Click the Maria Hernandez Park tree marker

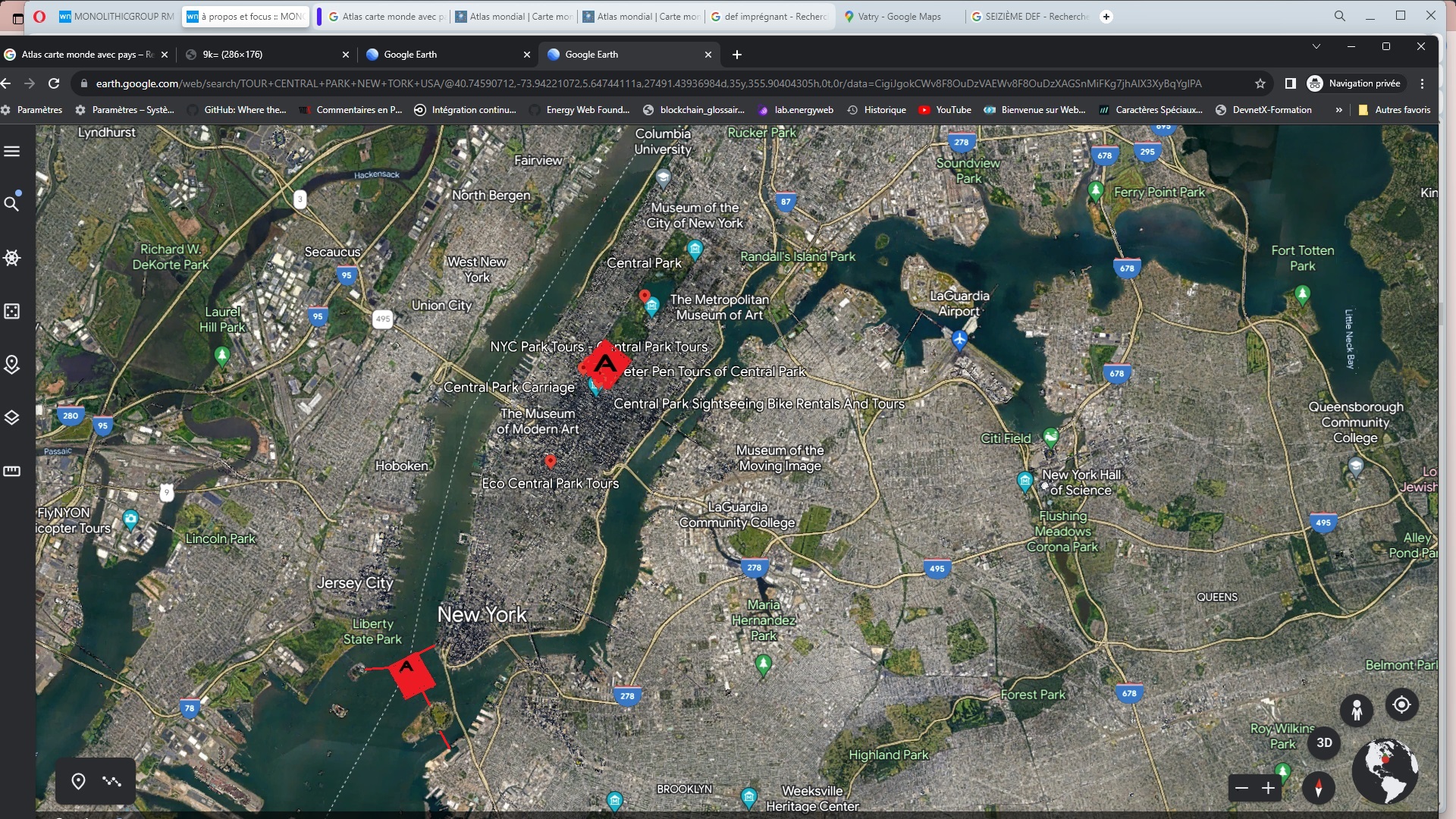click(764, 665)
